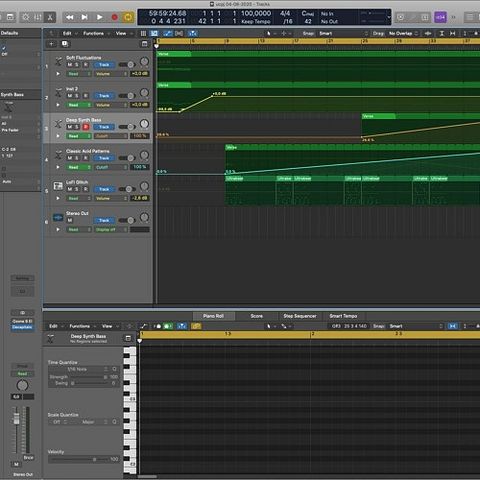Viewport: 480px width, 480px height.
Task: Toggle the yellow Cycle mode button
Action: [x=128, y=17]
